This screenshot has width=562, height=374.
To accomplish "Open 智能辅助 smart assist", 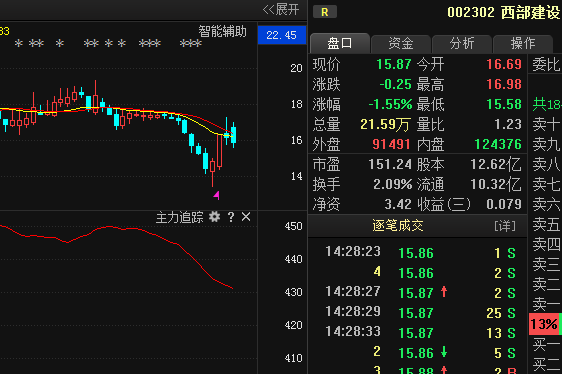I will pos(223,32).
